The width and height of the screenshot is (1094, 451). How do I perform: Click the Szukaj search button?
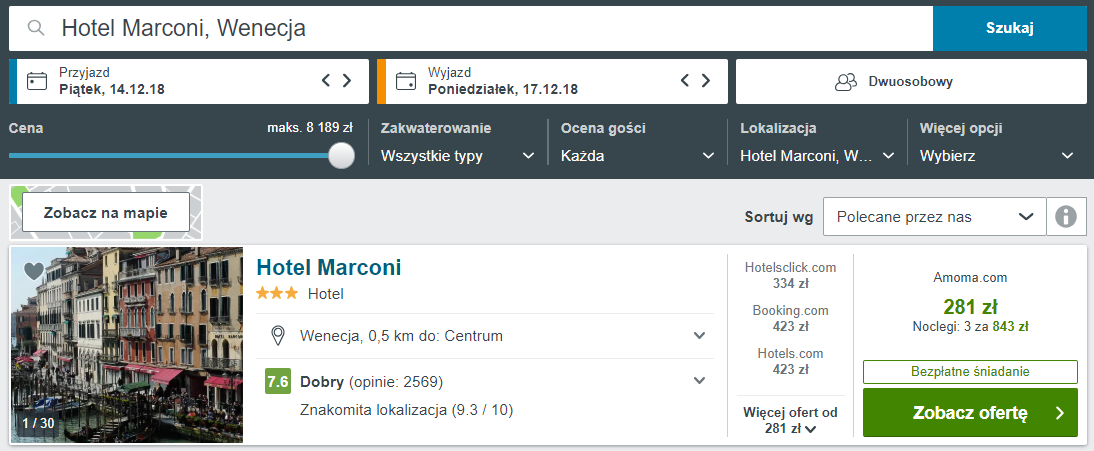(1009, 28)
